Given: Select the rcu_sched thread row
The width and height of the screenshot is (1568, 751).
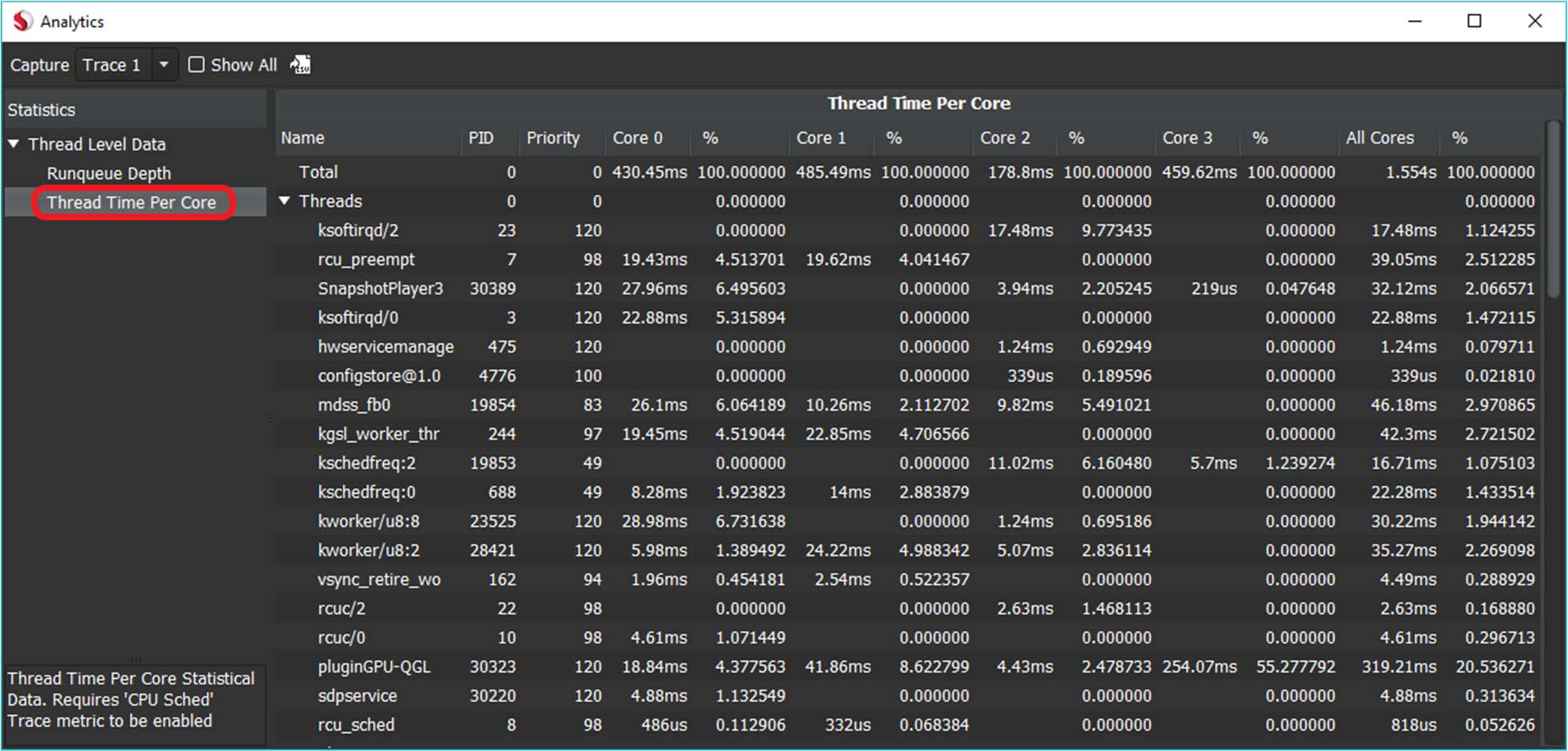Looking at the screenshot, I should point(907,725).
